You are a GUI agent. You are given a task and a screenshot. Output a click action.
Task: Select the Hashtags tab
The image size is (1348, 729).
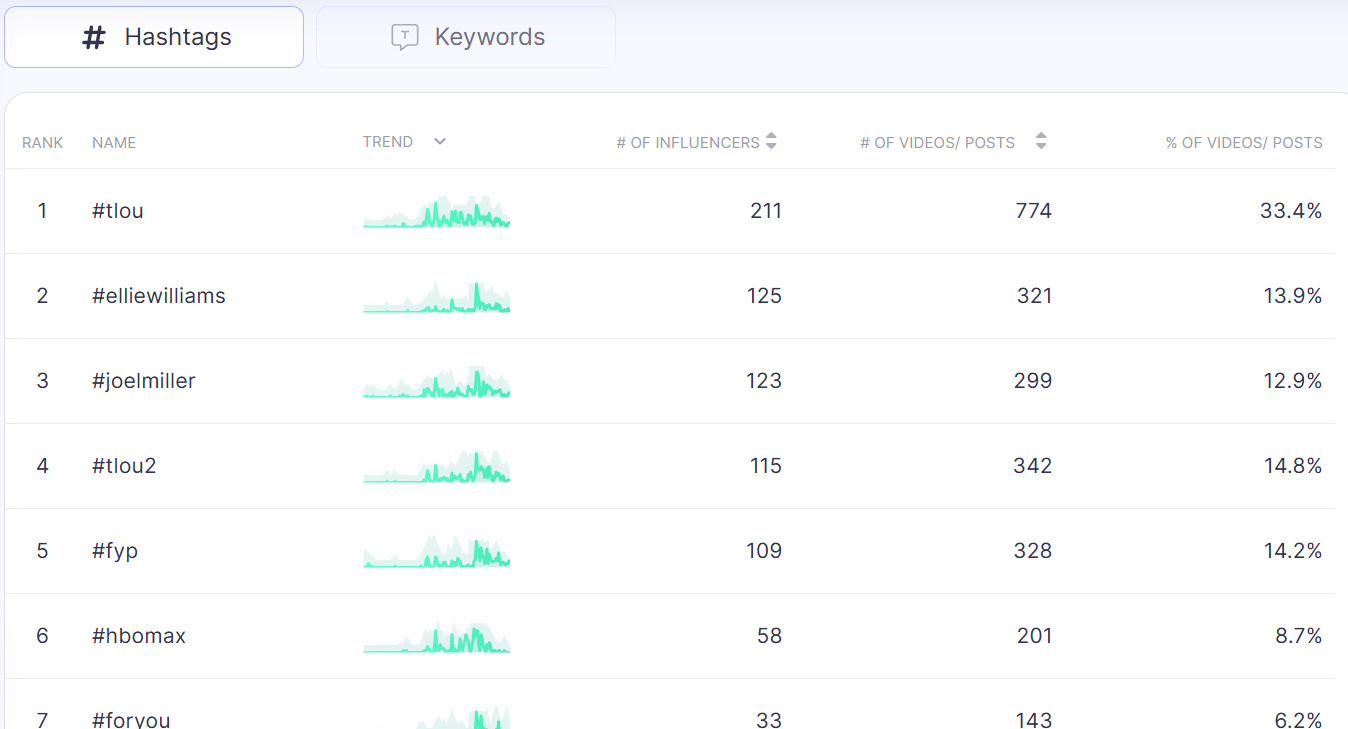154,37
